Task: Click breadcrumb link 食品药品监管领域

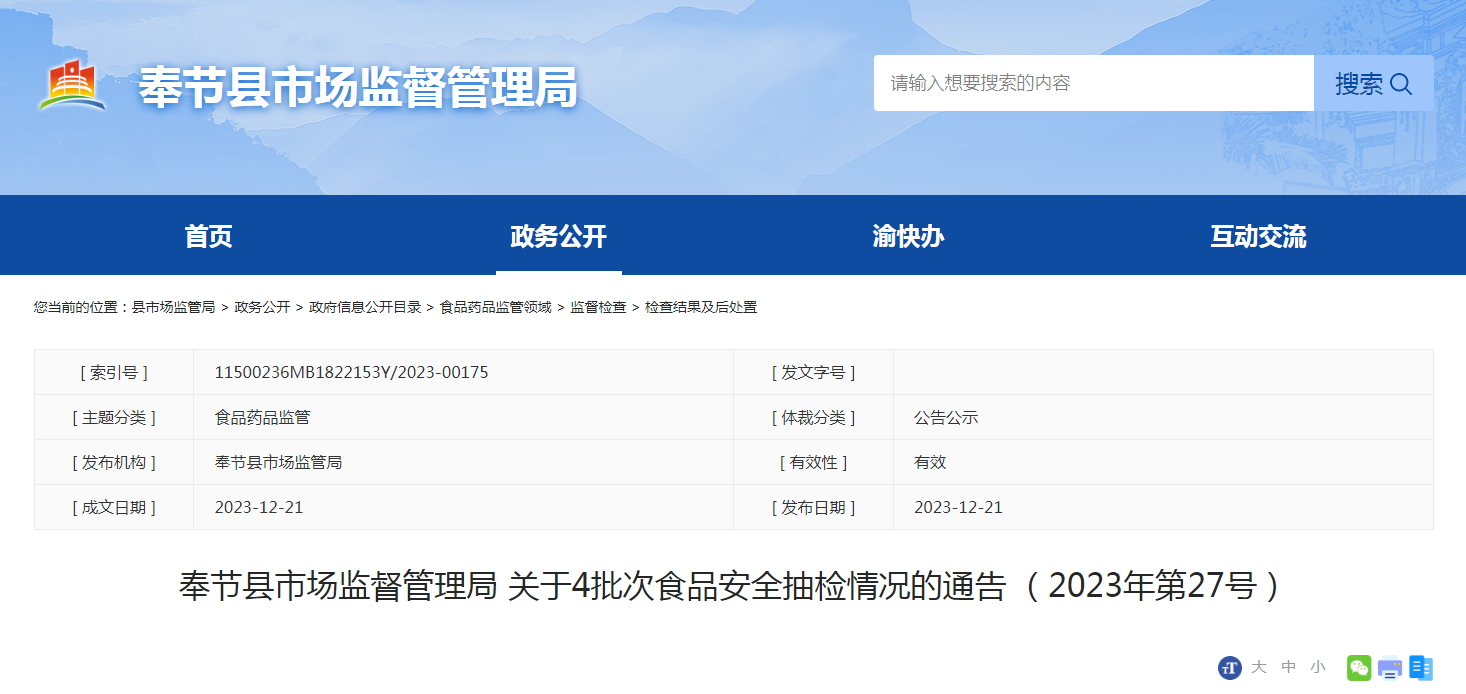Action: click(496, 308)
